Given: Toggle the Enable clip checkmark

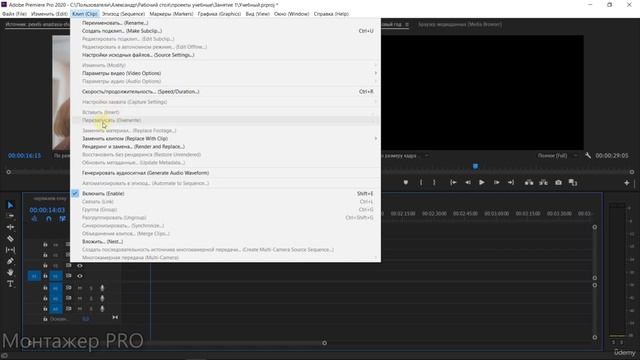Looking at the screenshot, I should [x=75, y=193].
